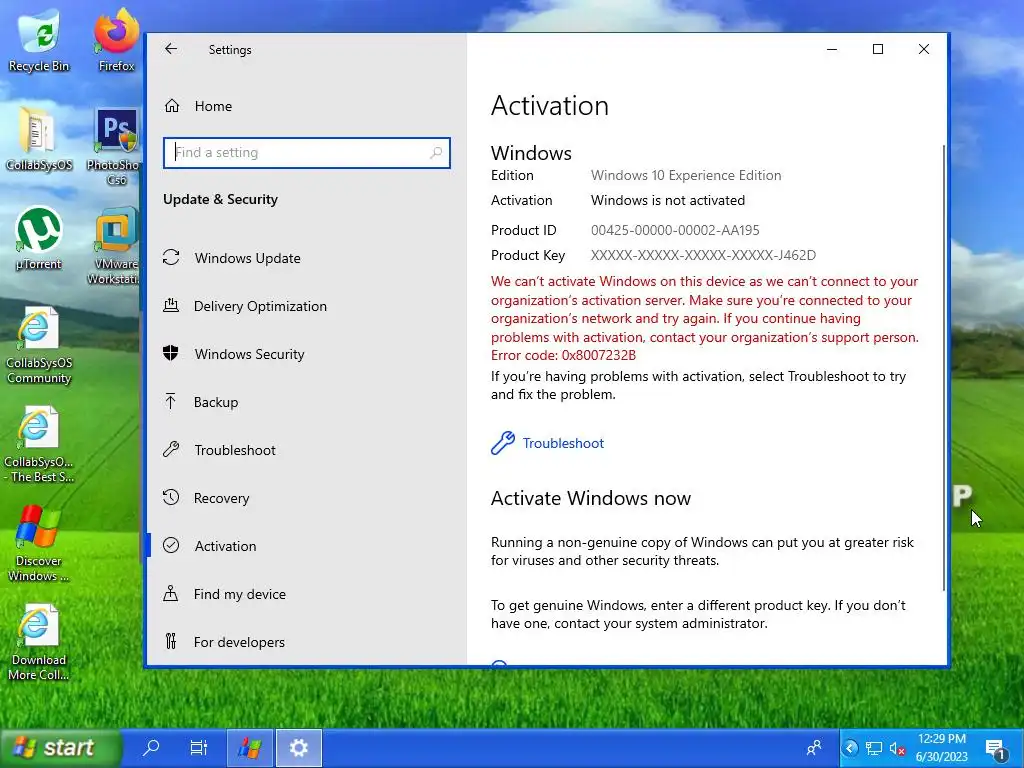Click the Windows flag taskbar button

click(249, 748)
